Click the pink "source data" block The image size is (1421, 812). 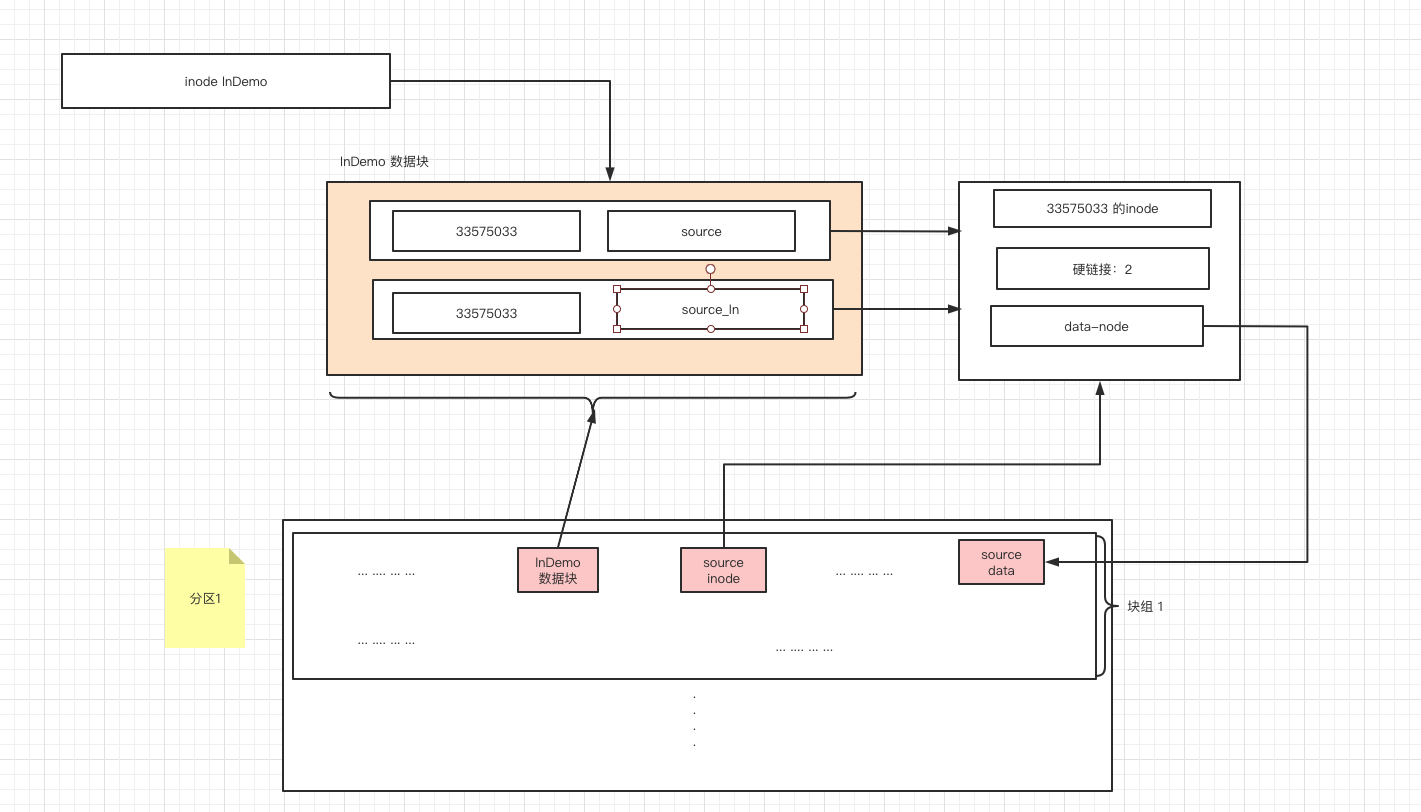[x=1001, y=562]
